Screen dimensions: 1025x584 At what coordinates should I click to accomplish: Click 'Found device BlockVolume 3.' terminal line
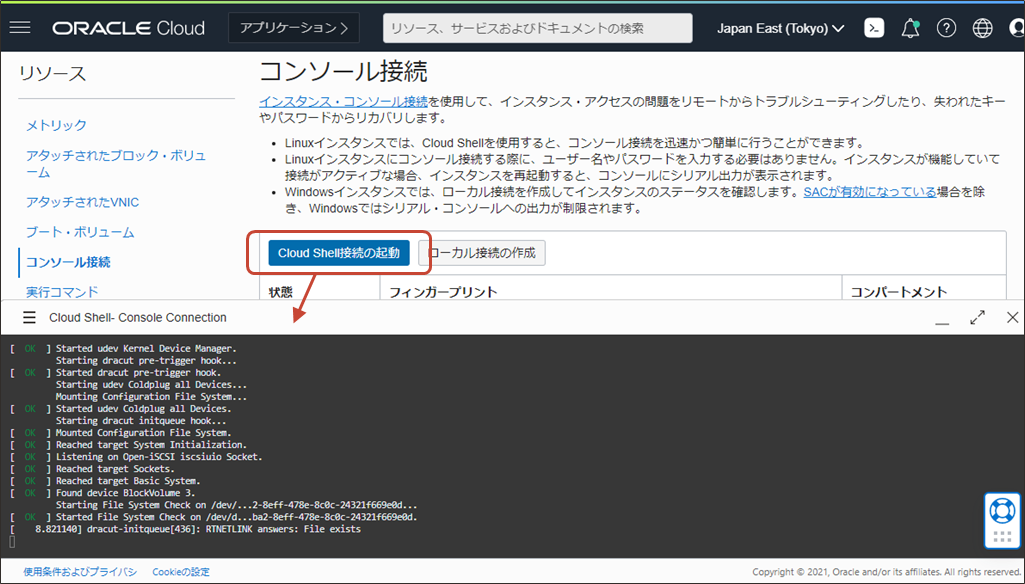pos(126,493)
